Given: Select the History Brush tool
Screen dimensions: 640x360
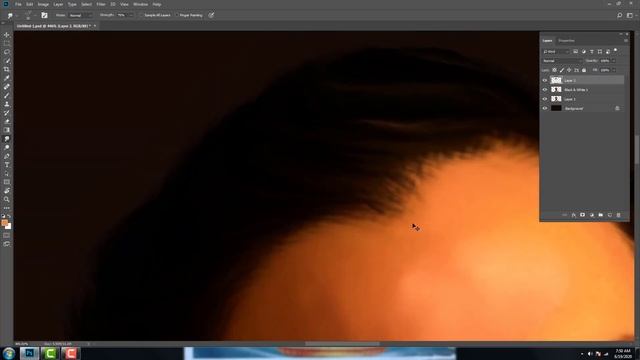Looking at the screenshot, I should (x=7, y=113).
